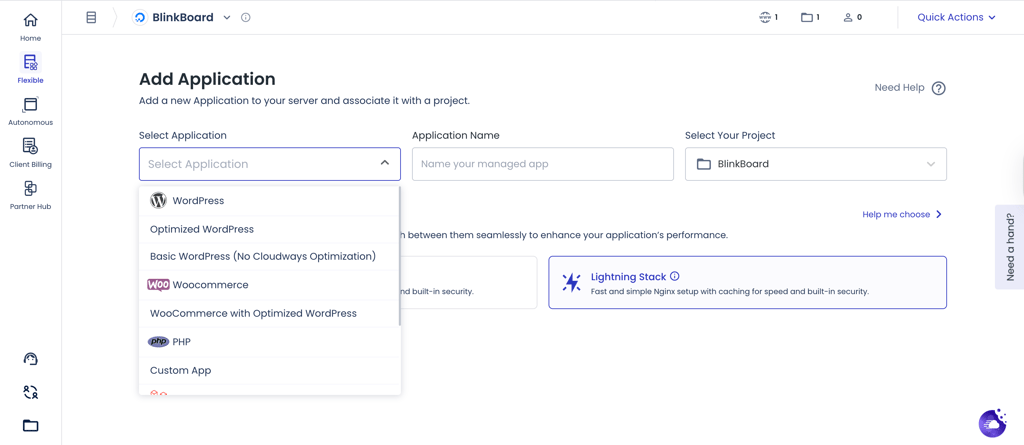This screenshot has width=1024, height=445.
Task: Open the Home sidebar icon
Action: tap(30, 20)
